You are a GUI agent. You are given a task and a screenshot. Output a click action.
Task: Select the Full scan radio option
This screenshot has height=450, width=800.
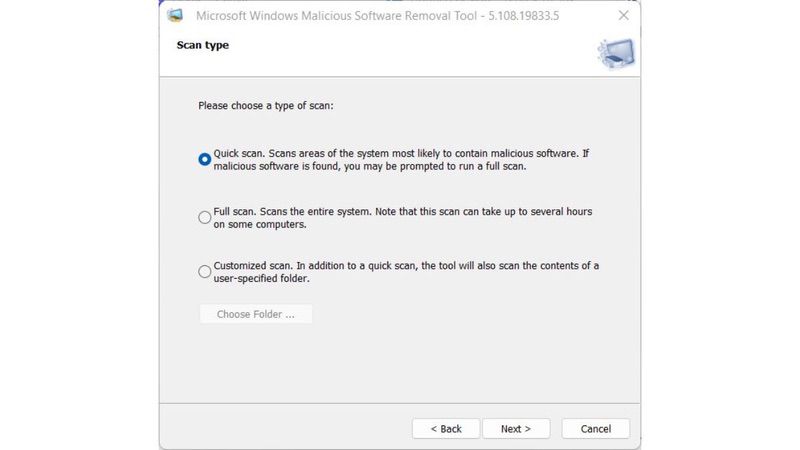205,217
